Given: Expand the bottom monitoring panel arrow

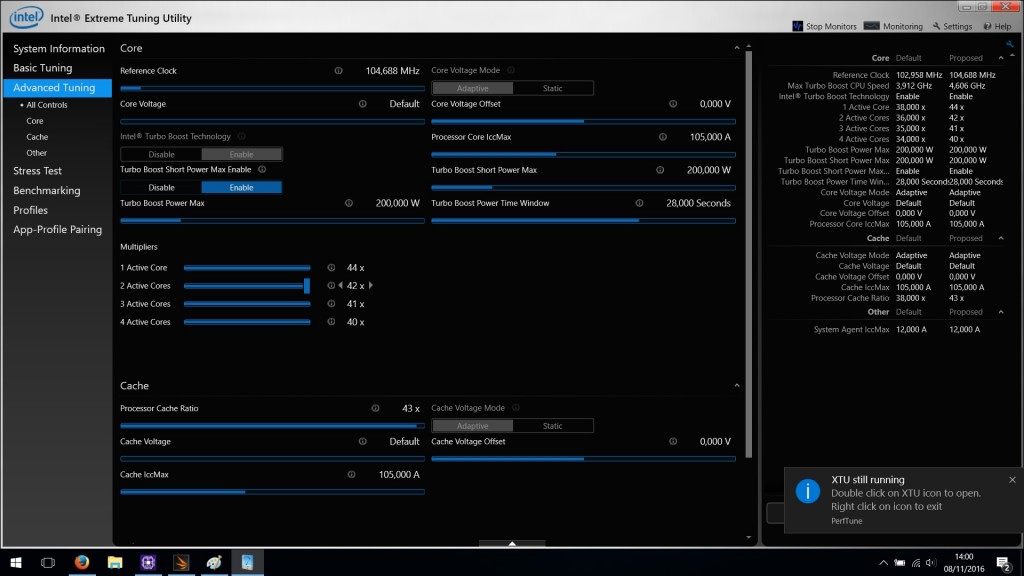Looking at the screenshot, I should (x=512, y=543).
